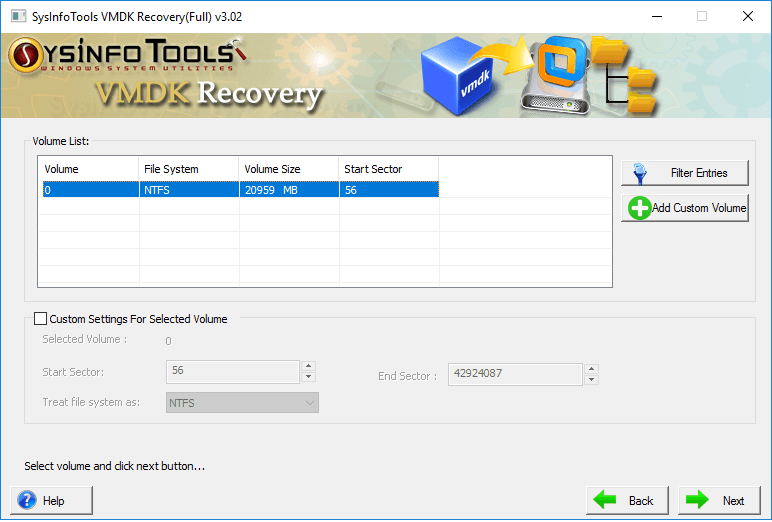Click the Volume column header

[88, 169]
